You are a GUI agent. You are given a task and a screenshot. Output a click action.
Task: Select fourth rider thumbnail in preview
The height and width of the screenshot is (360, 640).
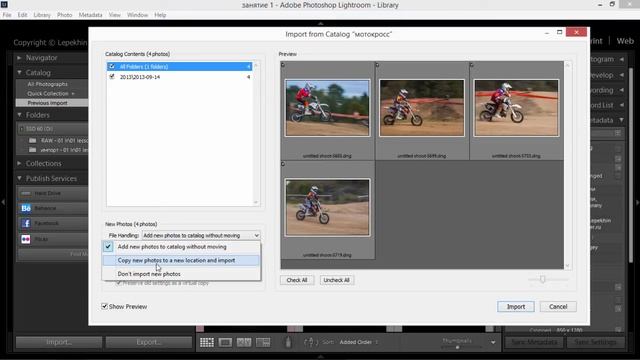tap(327, 207)
